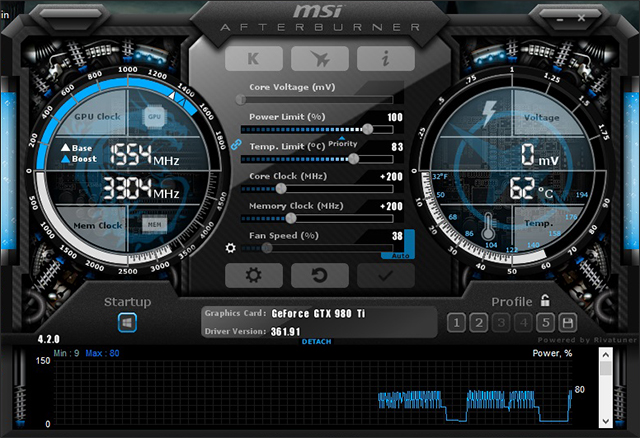This screenshot has width=640, height=438.
Task: Minimize the Afterburner window
Action: click(x=560, y=19)
